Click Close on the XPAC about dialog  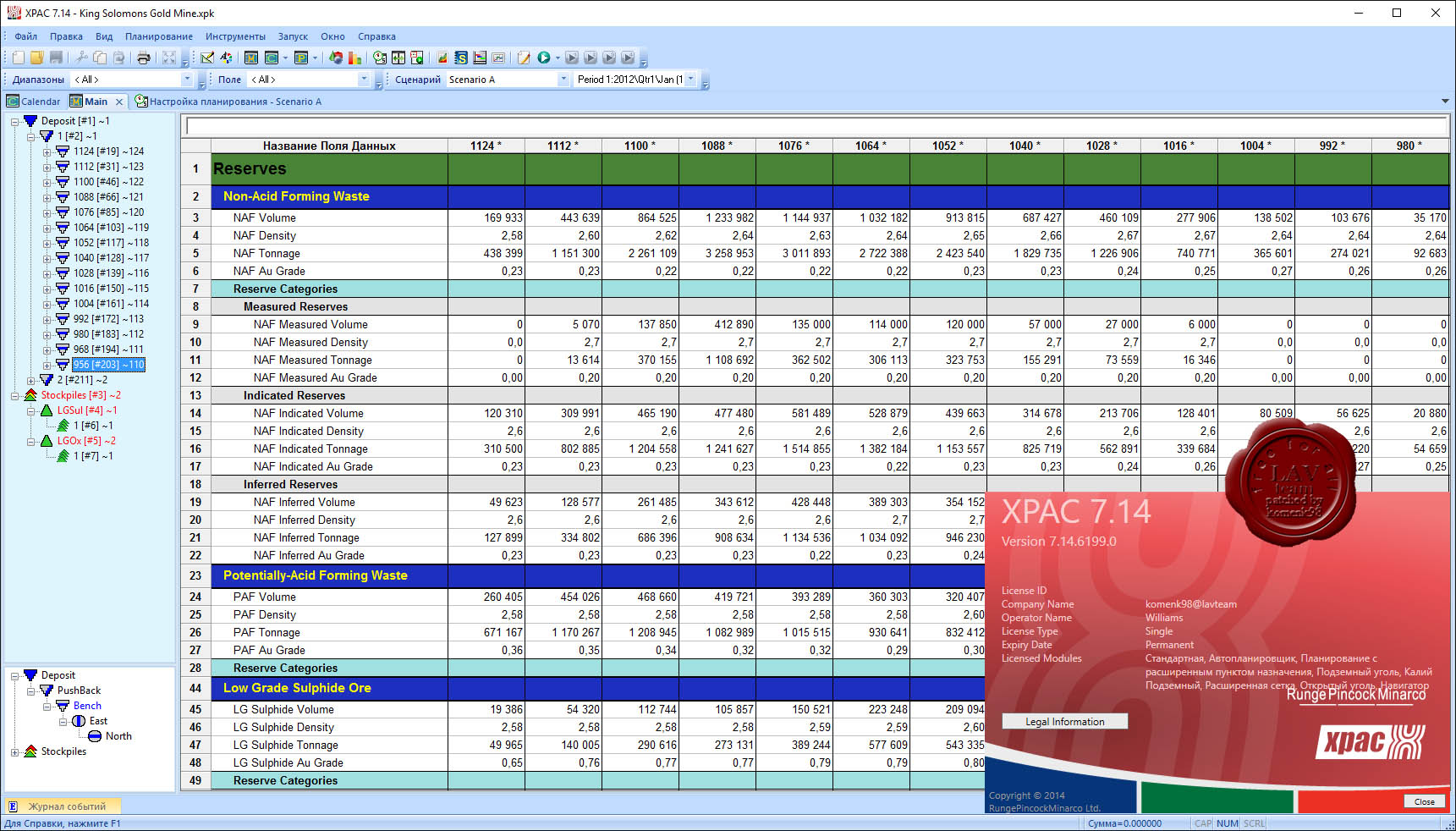[1424, 801]
